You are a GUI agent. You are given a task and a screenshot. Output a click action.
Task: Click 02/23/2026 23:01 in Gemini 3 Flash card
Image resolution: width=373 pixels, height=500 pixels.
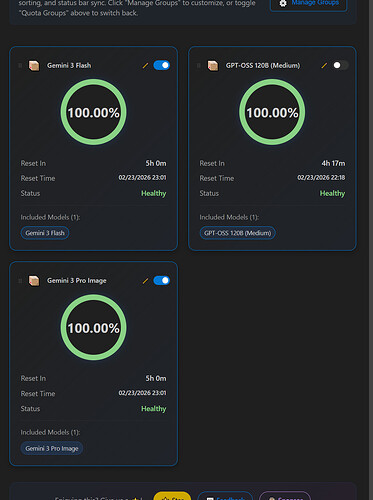tap(142, 178)
